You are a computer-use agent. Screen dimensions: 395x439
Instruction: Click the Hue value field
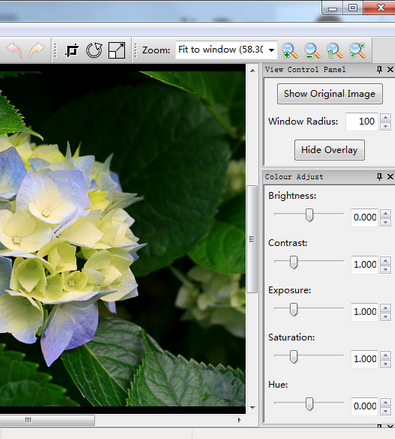pyautogui.click(x=364, y=406)
